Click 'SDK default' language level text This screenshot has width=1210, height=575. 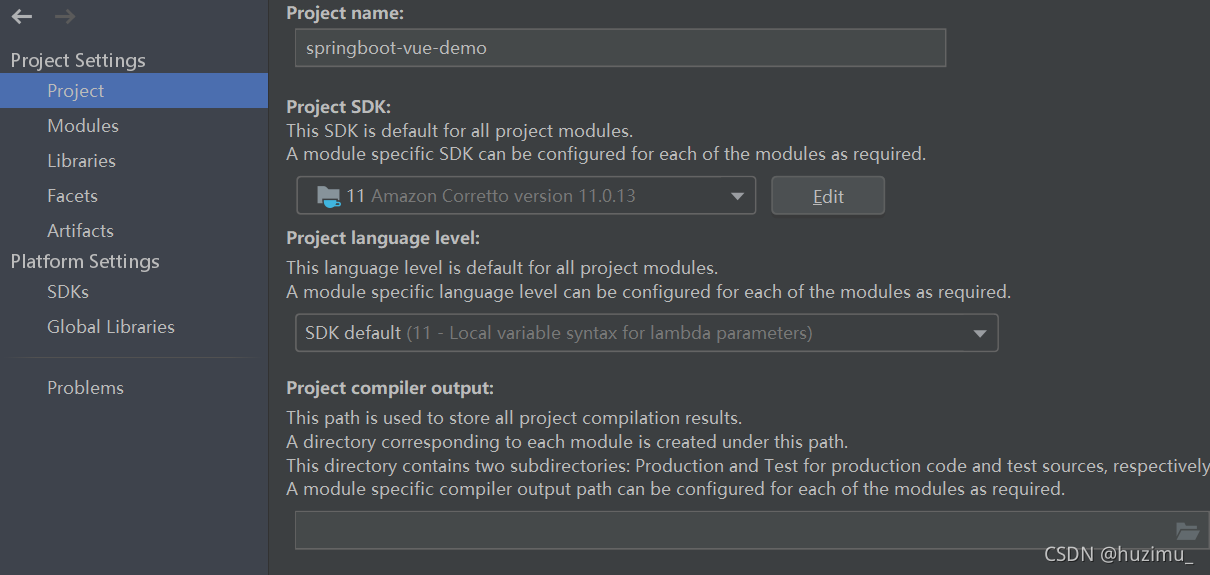coord(353,333)
